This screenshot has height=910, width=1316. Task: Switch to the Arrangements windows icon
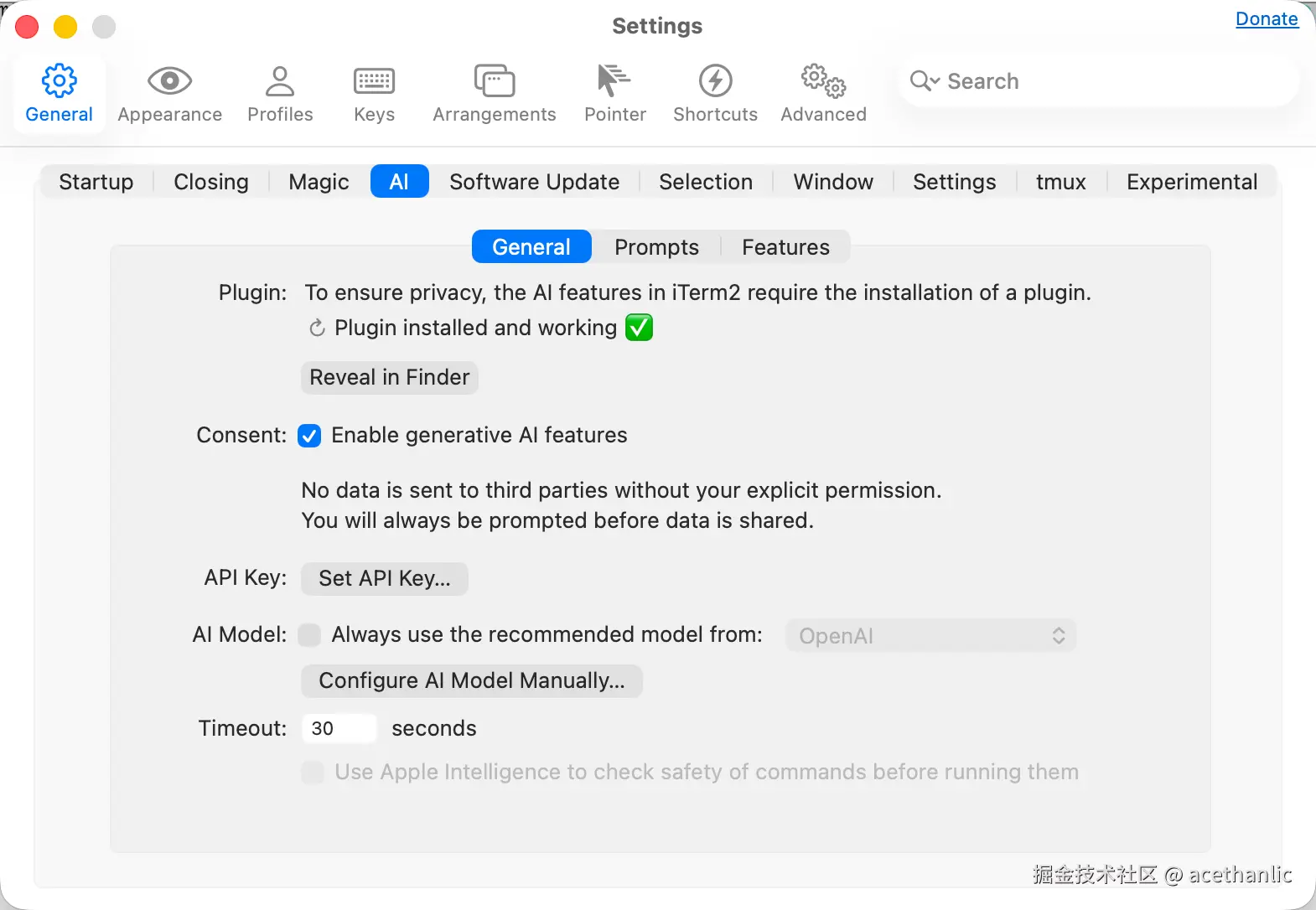[x=495, y=81]
